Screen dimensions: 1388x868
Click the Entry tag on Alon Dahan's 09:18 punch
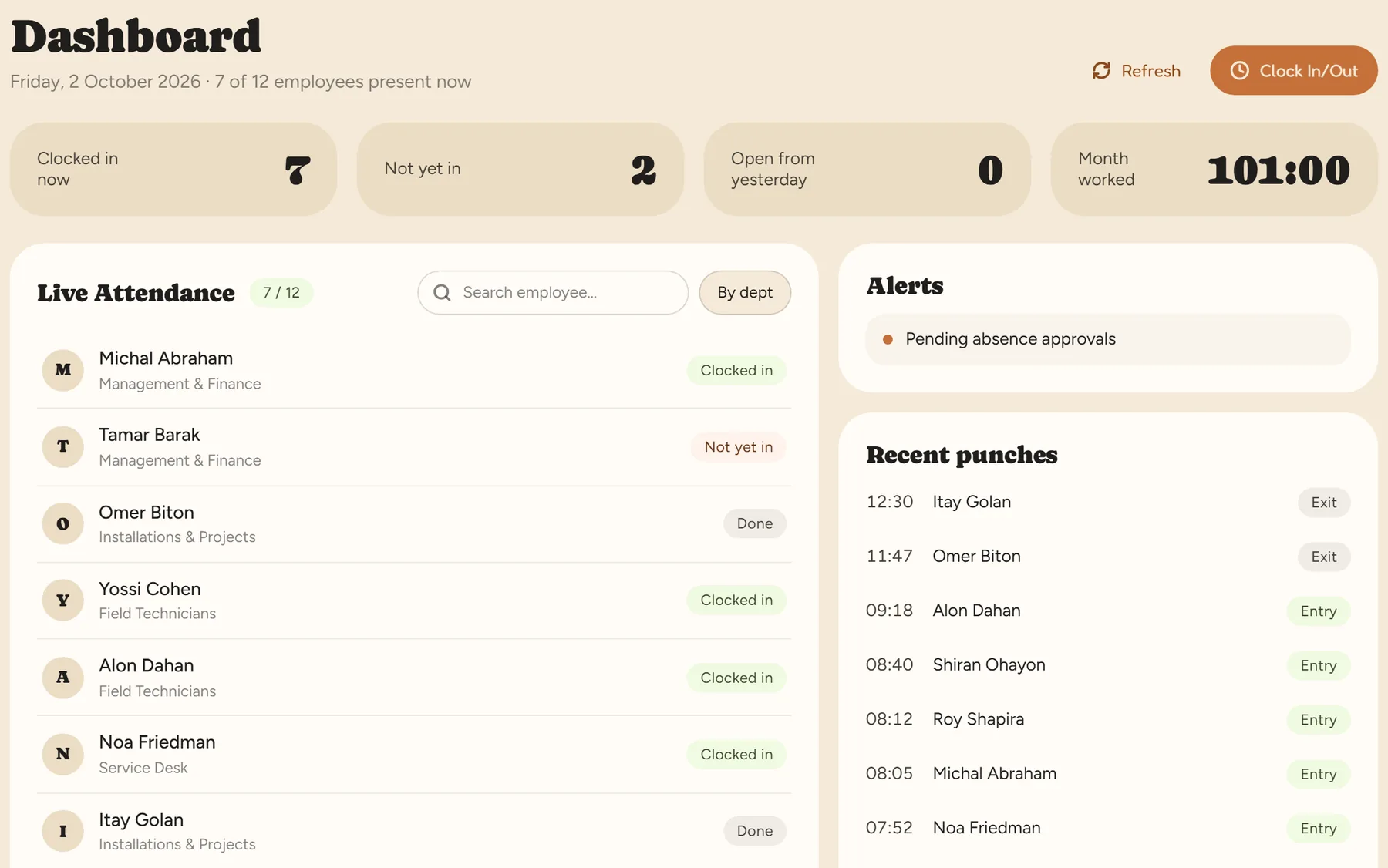(x=1319, y=611)
